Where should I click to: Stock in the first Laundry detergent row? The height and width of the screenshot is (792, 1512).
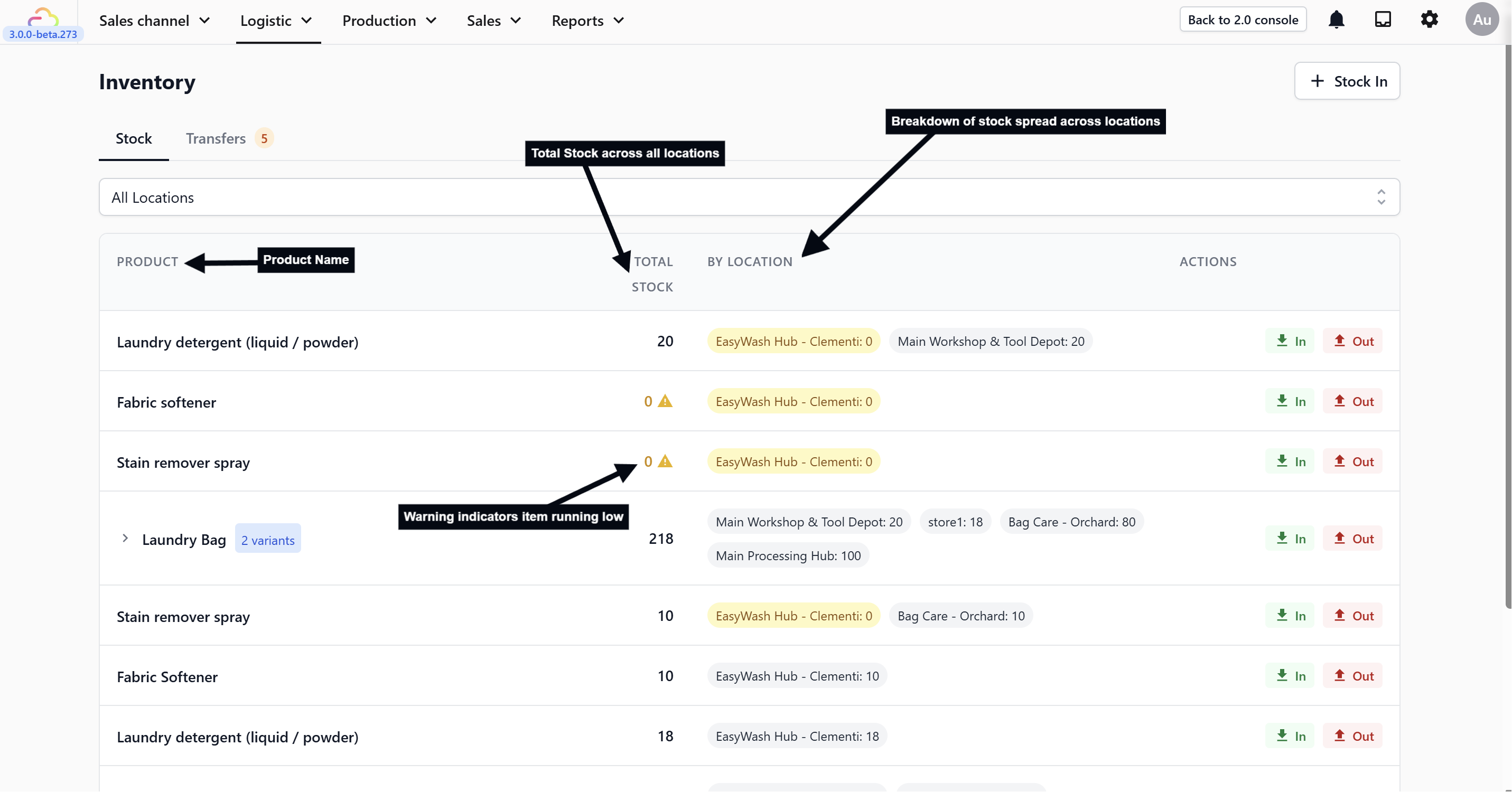click(1290, 341)
